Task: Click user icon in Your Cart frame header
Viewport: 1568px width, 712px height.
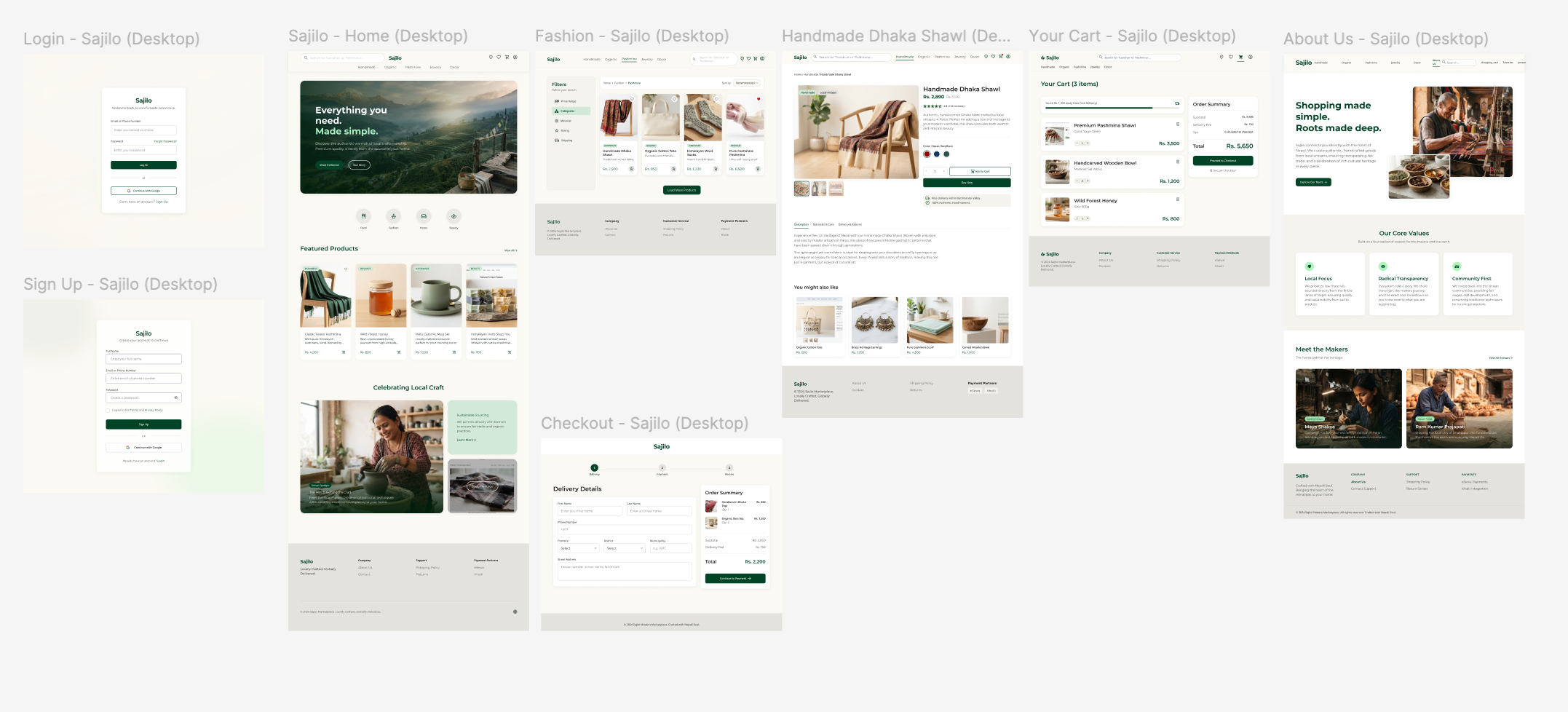Action: pos(1251,57)
